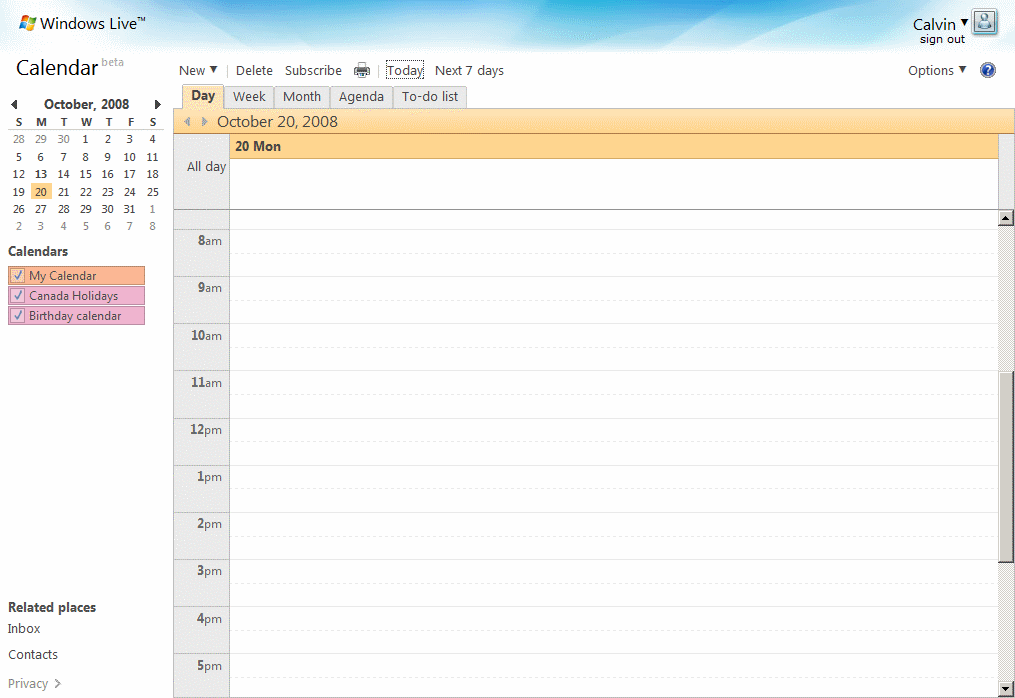Image resolution: width=1015 pixels, height=698 pixels.
Task: Click the sign out link
Action: point(942,39)
